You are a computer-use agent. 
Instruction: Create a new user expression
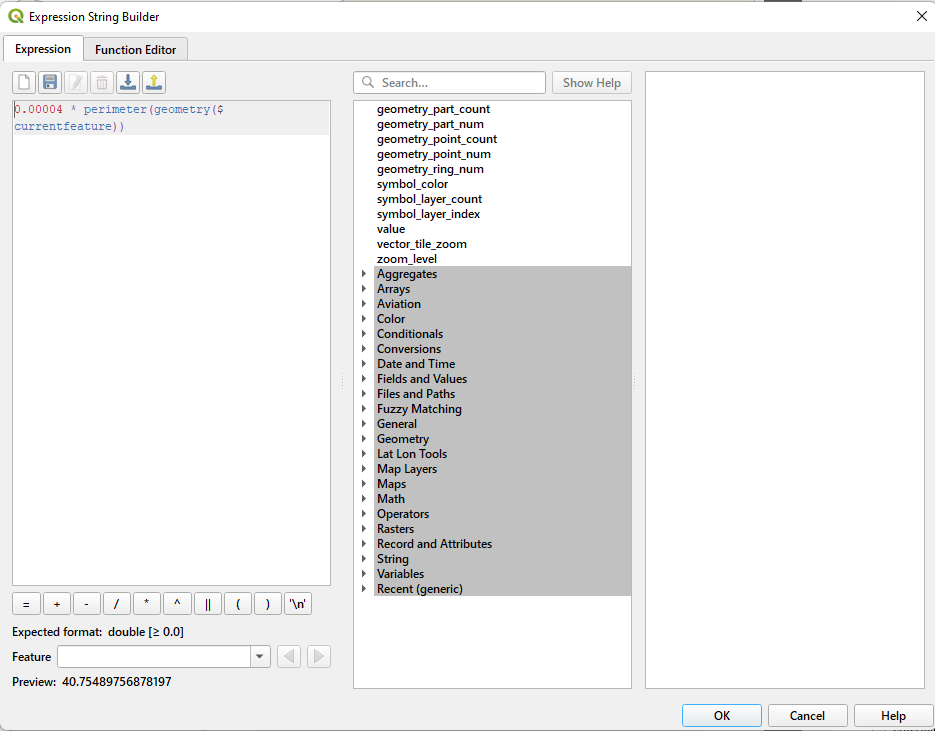tap(23, 82)
